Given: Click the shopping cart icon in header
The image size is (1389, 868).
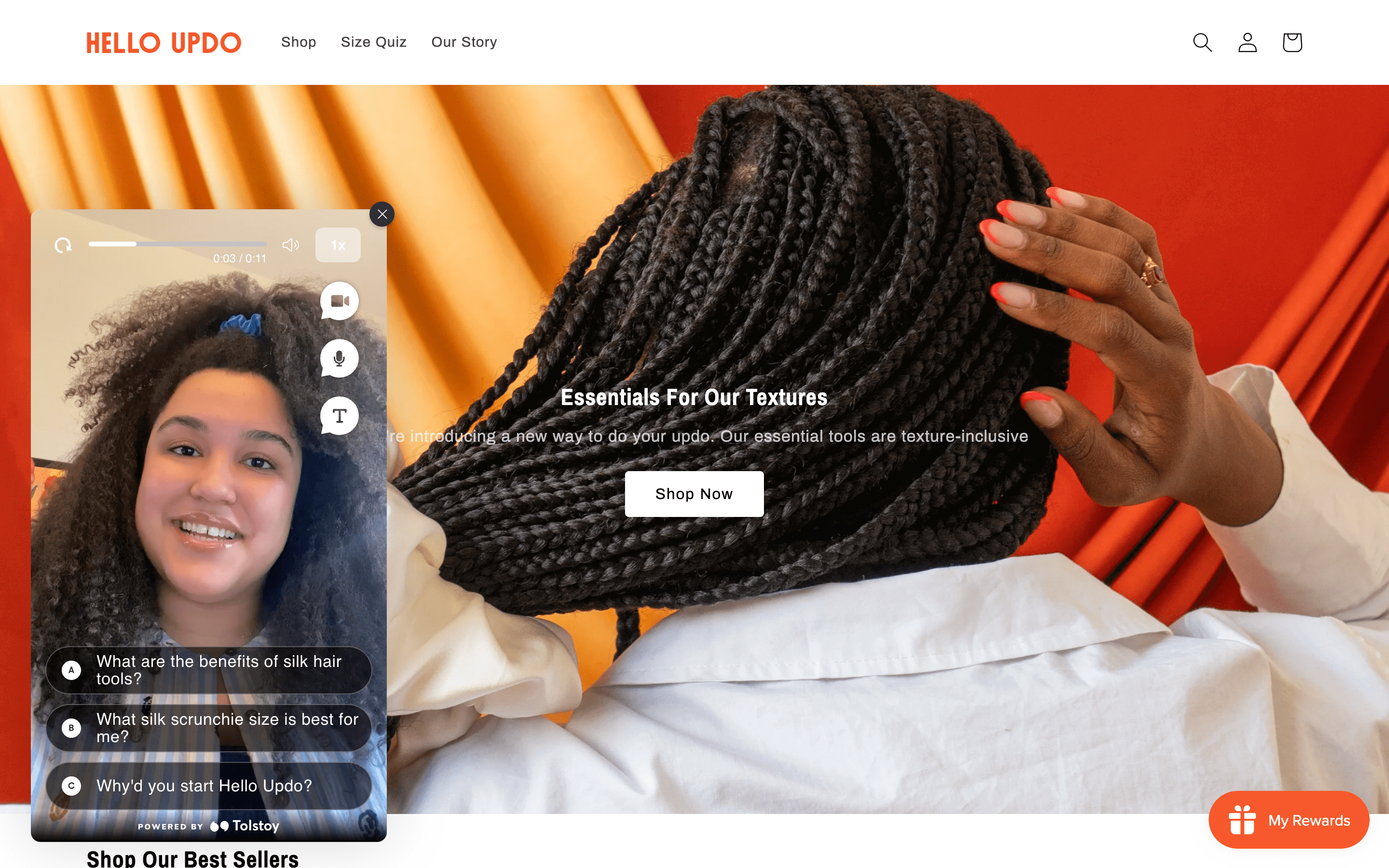Looking at the screenshot, I should [x=1292, y=42].
